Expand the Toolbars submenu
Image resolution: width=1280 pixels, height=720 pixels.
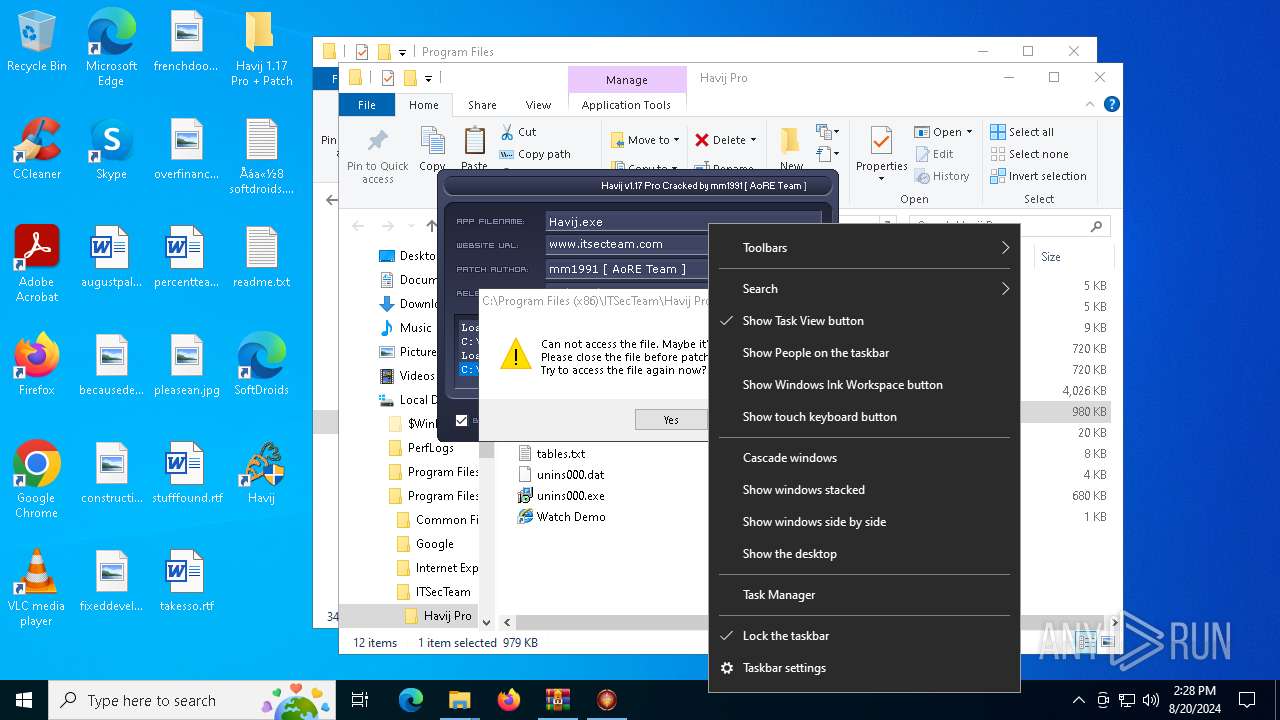[x=864, y=248]
